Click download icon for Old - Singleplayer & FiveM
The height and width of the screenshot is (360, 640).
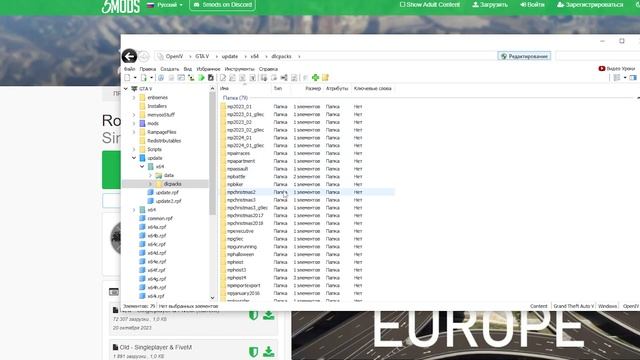[x=269, y=351]
